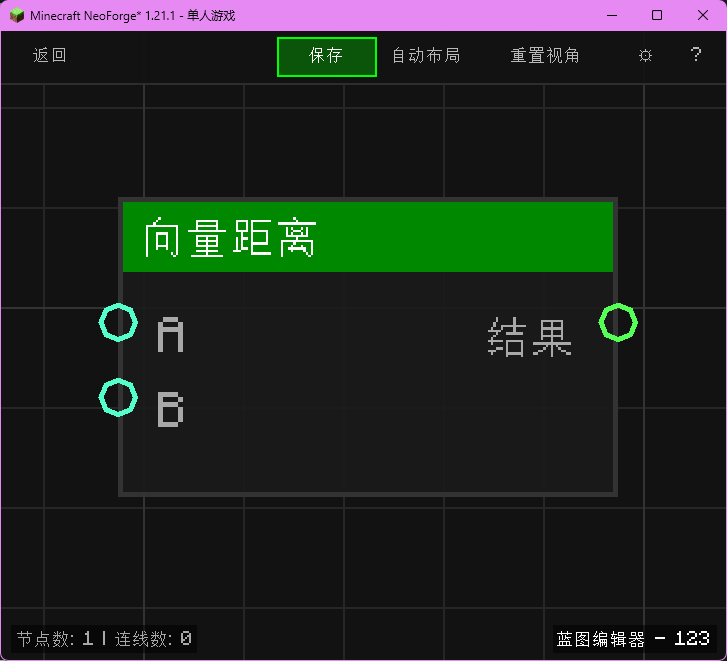Open settings via the sun-shaped icon
Screen dimensions: 727x661
pyautogui.click(x=645, y=56)
